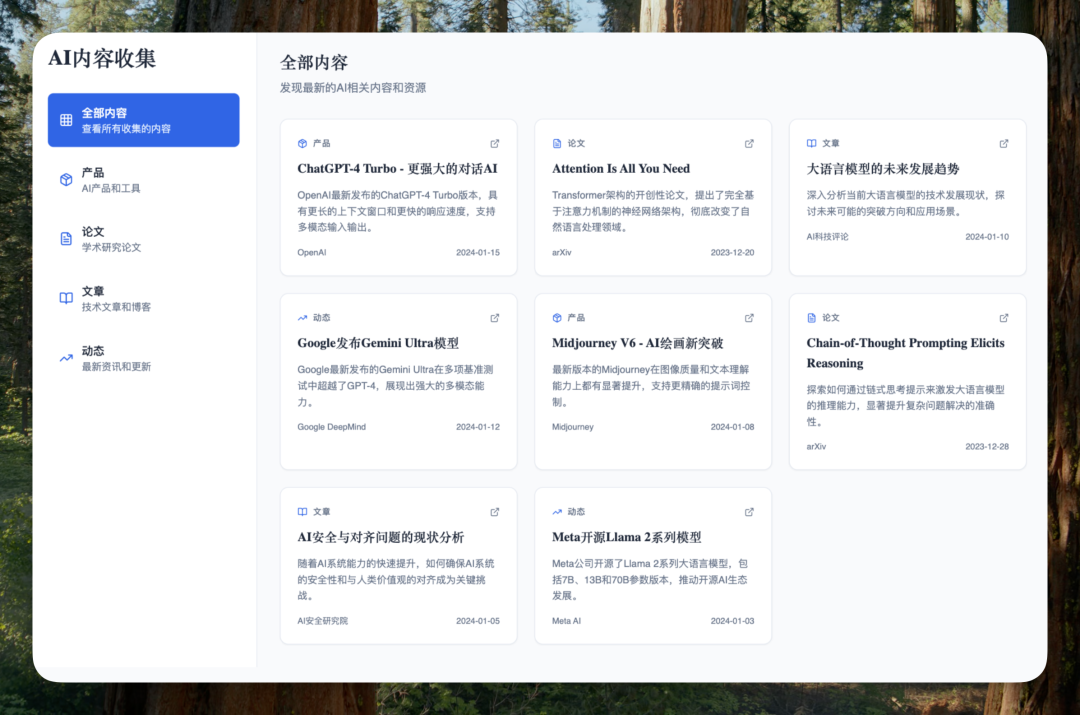
Task: Click the 论文 document icon on Attention card
Action: point(557,143)
